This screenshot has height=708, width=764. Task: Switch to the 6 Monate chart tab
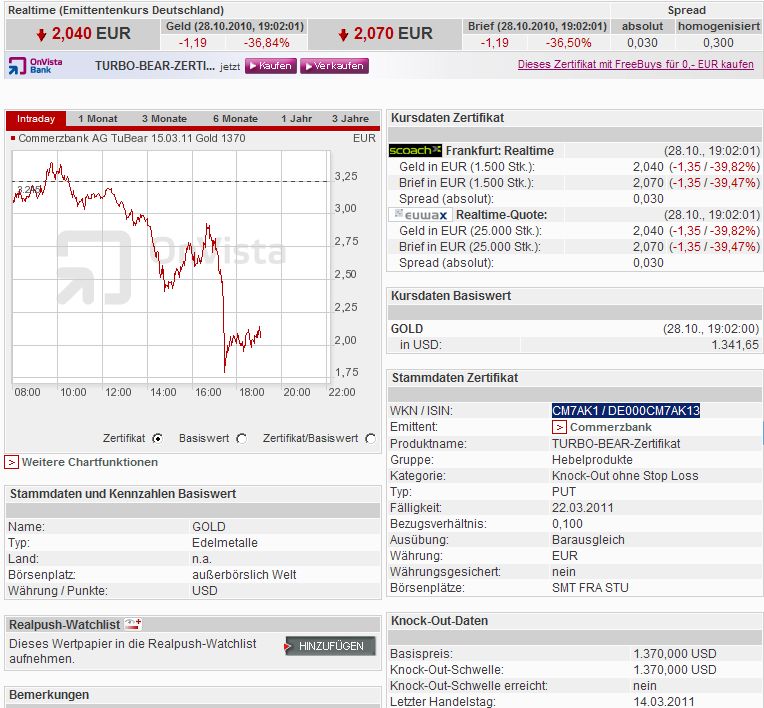[235, 118]
